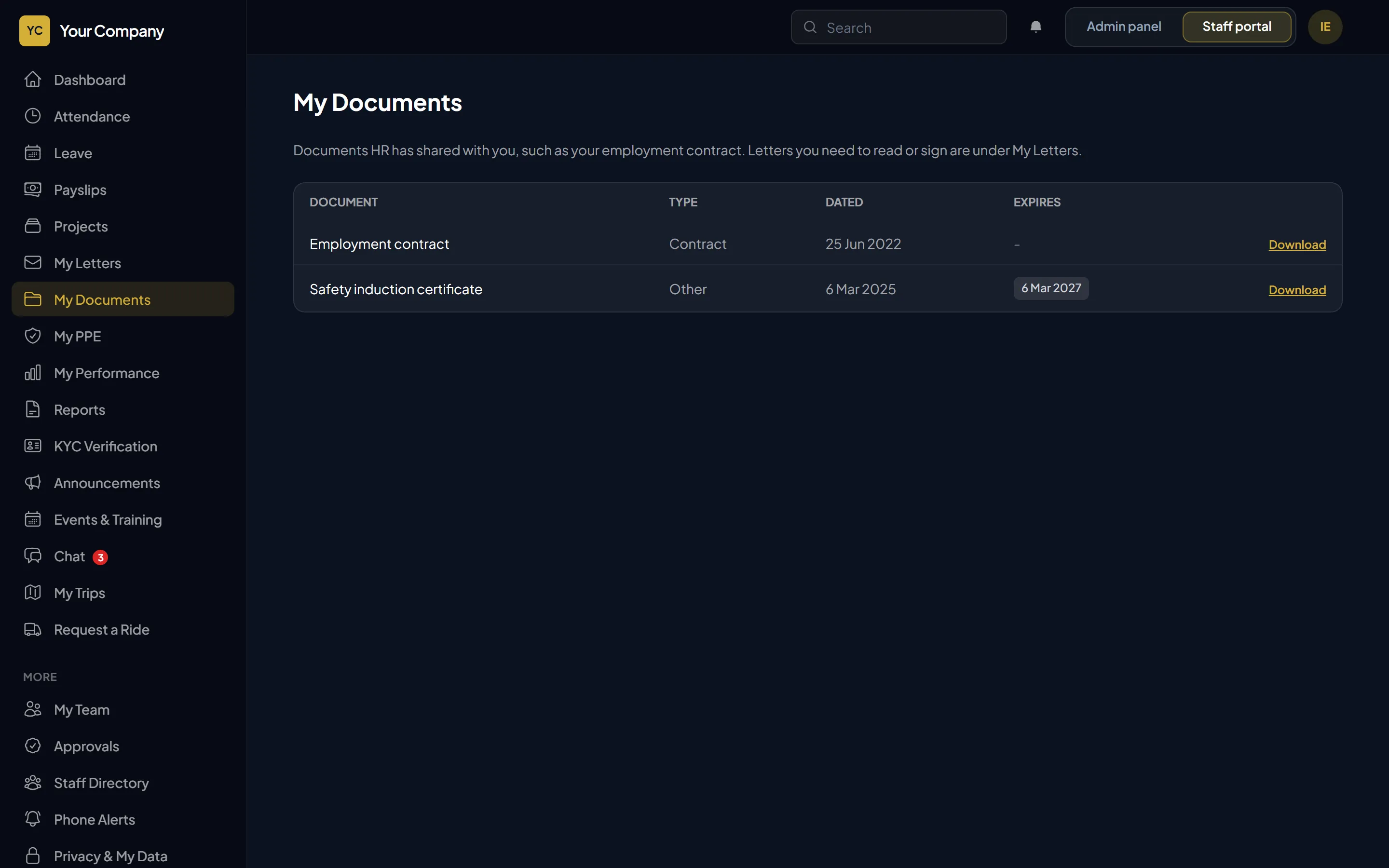1389x868 pixels.
Task: Select the Staff portal view
Action: click(x=1236, y=27)
